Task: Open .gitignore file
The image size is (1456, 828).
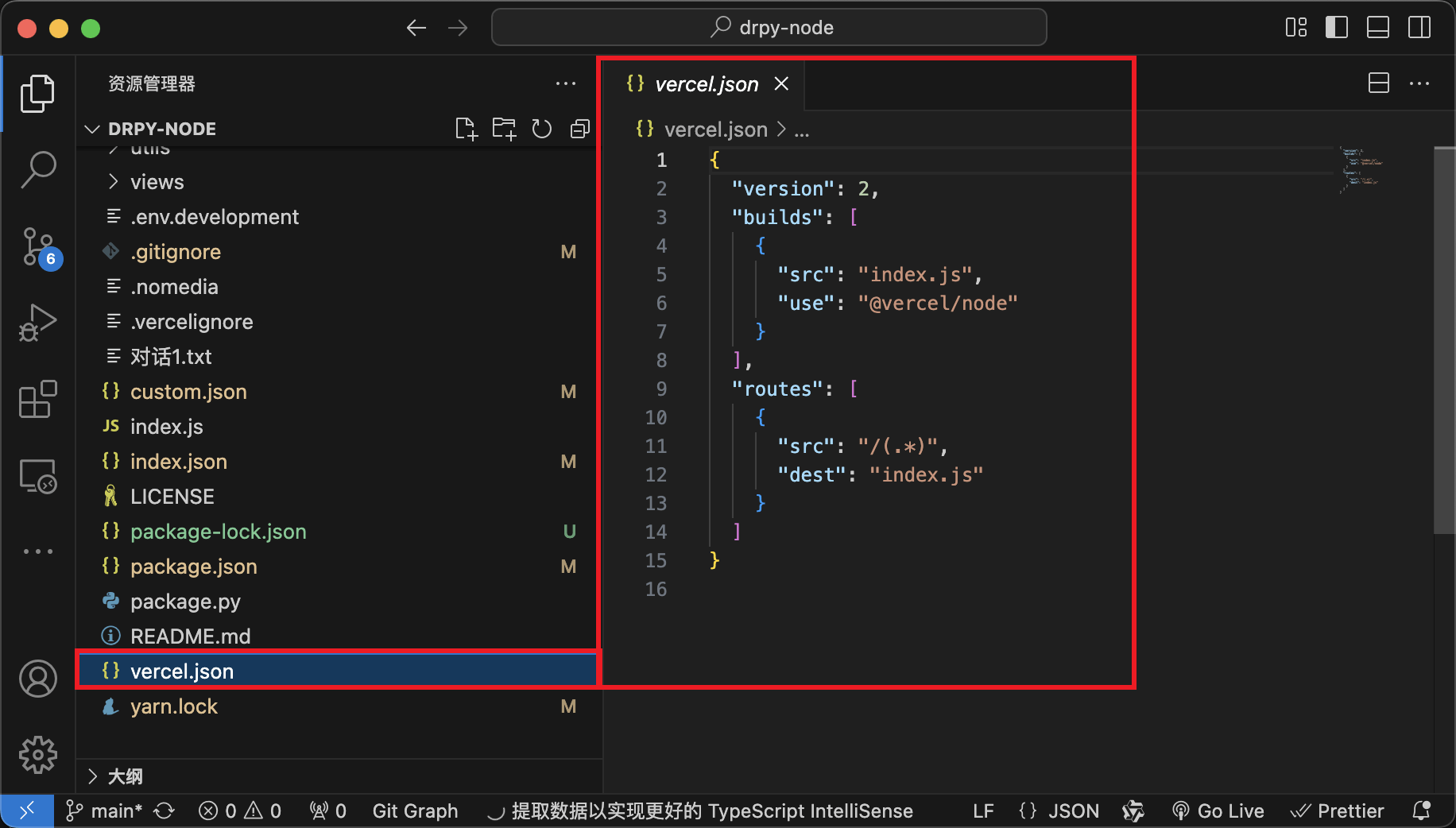Action: pos(339,252)
